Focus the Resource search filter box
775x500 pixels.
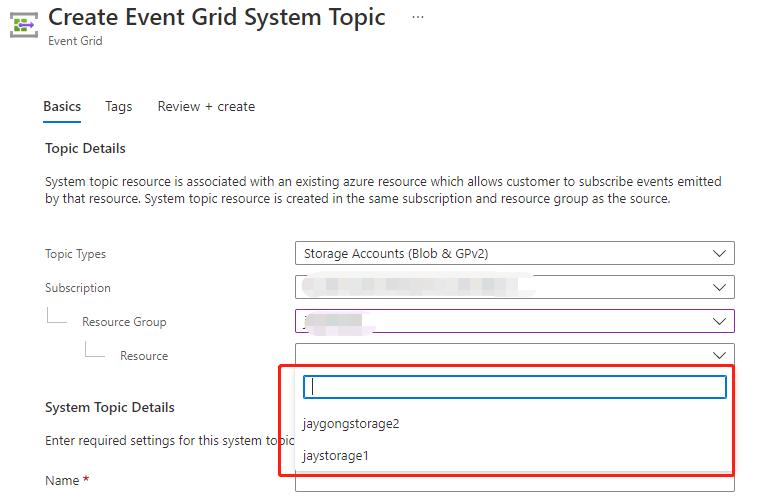coord(515,387)
